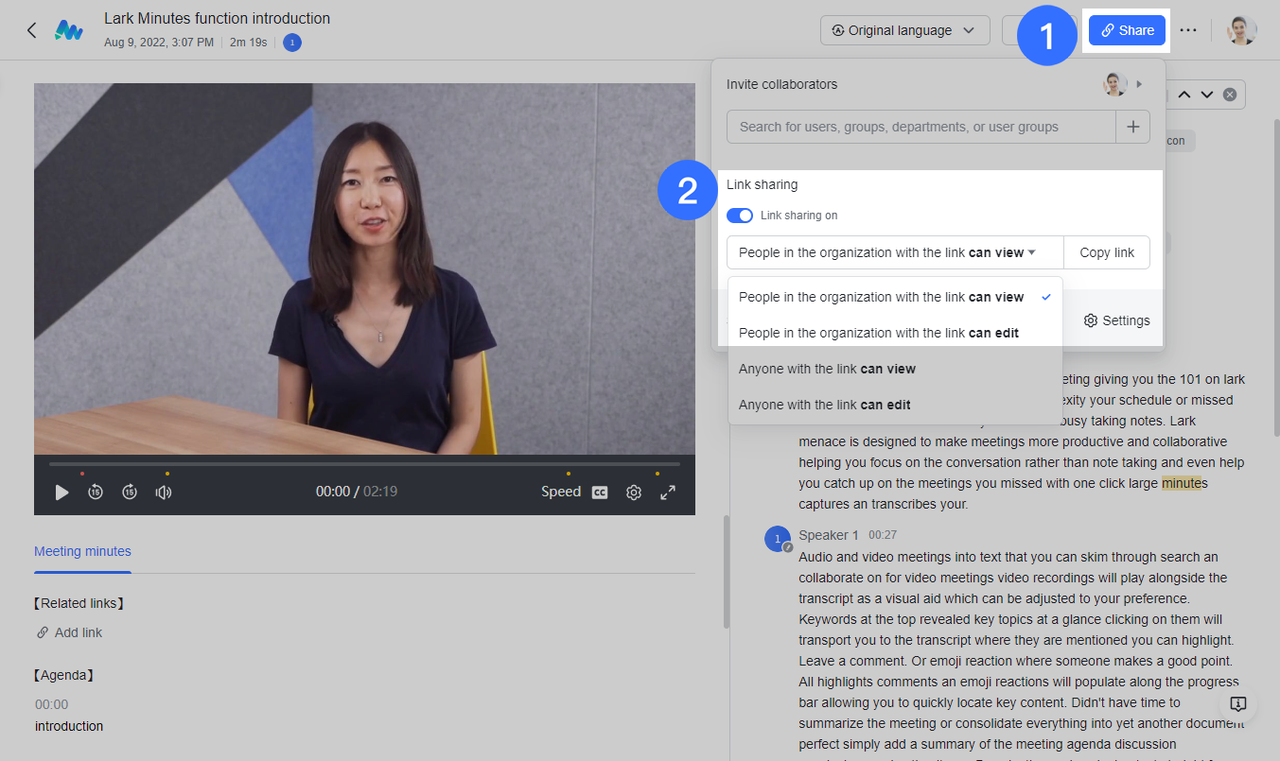The width and height of the screenshot is (1280, 761).
Task: Turn off the Link sharing toggle
Action: [x=740, y=215]
